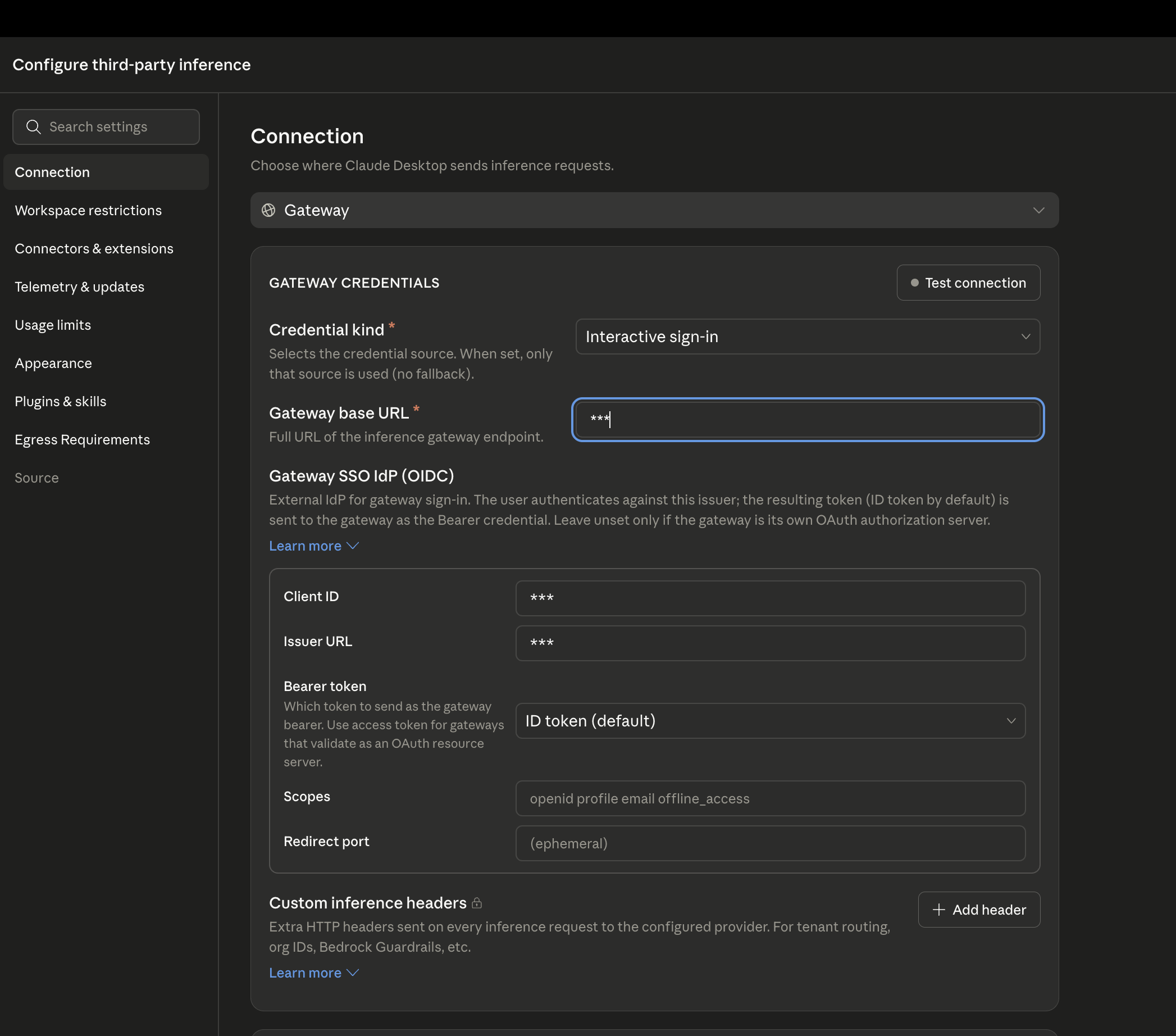Screen dimensions: 1176x1036
Task: Click the Test connection button
Action: (968, 283)
